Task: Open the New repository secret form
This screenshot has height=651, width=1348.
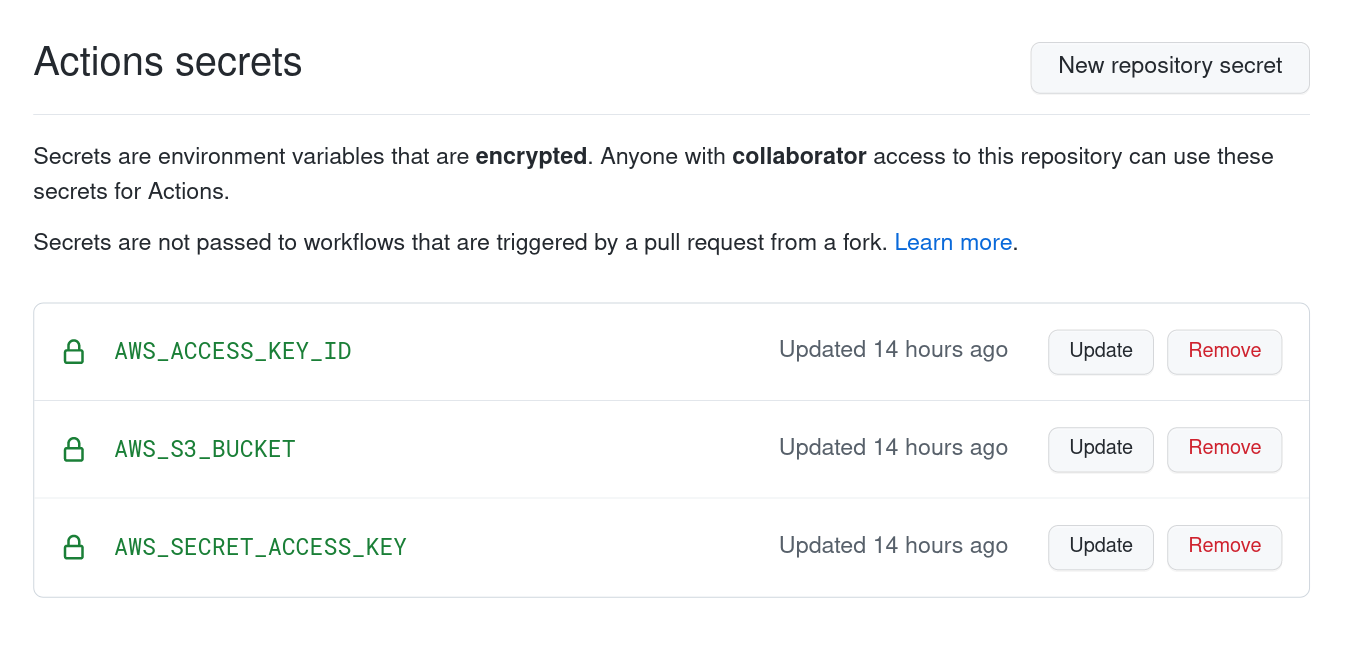Action: pos(1169,66)
